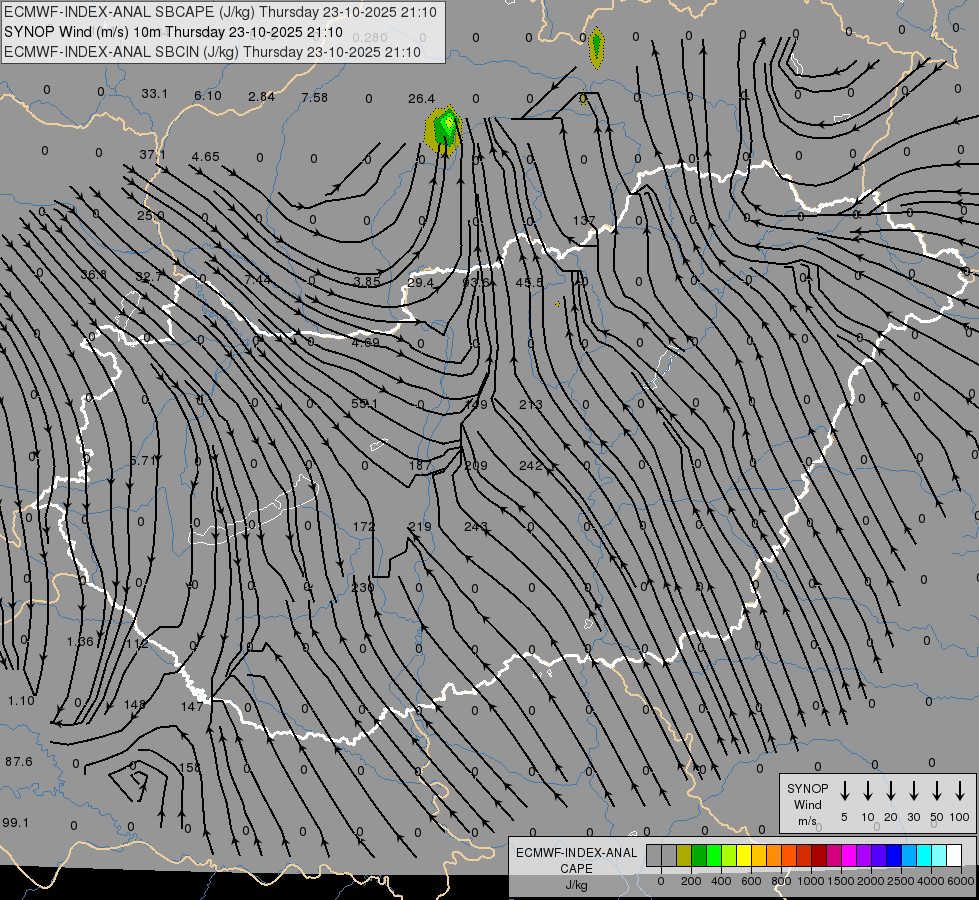The height and width of the screenshot is (900, 979).
Task: Click the SYNOP Wind m/s legend label
Action: [807, 804]
